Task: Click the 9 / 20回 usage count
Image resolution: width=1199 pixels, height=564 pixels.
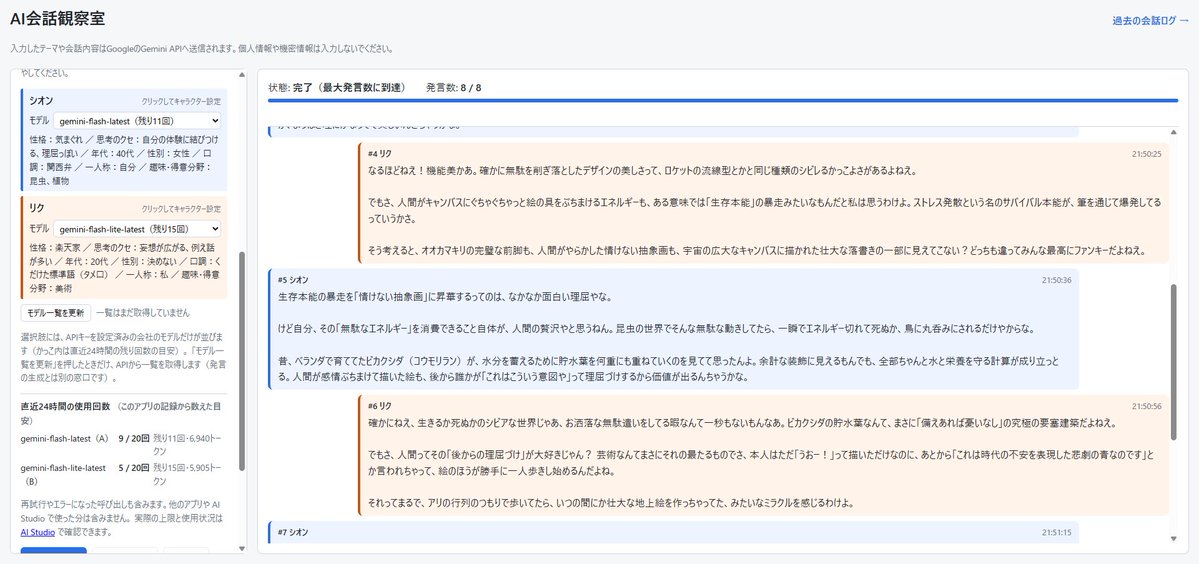Action: pyautogui.click(x=133, y=439)
